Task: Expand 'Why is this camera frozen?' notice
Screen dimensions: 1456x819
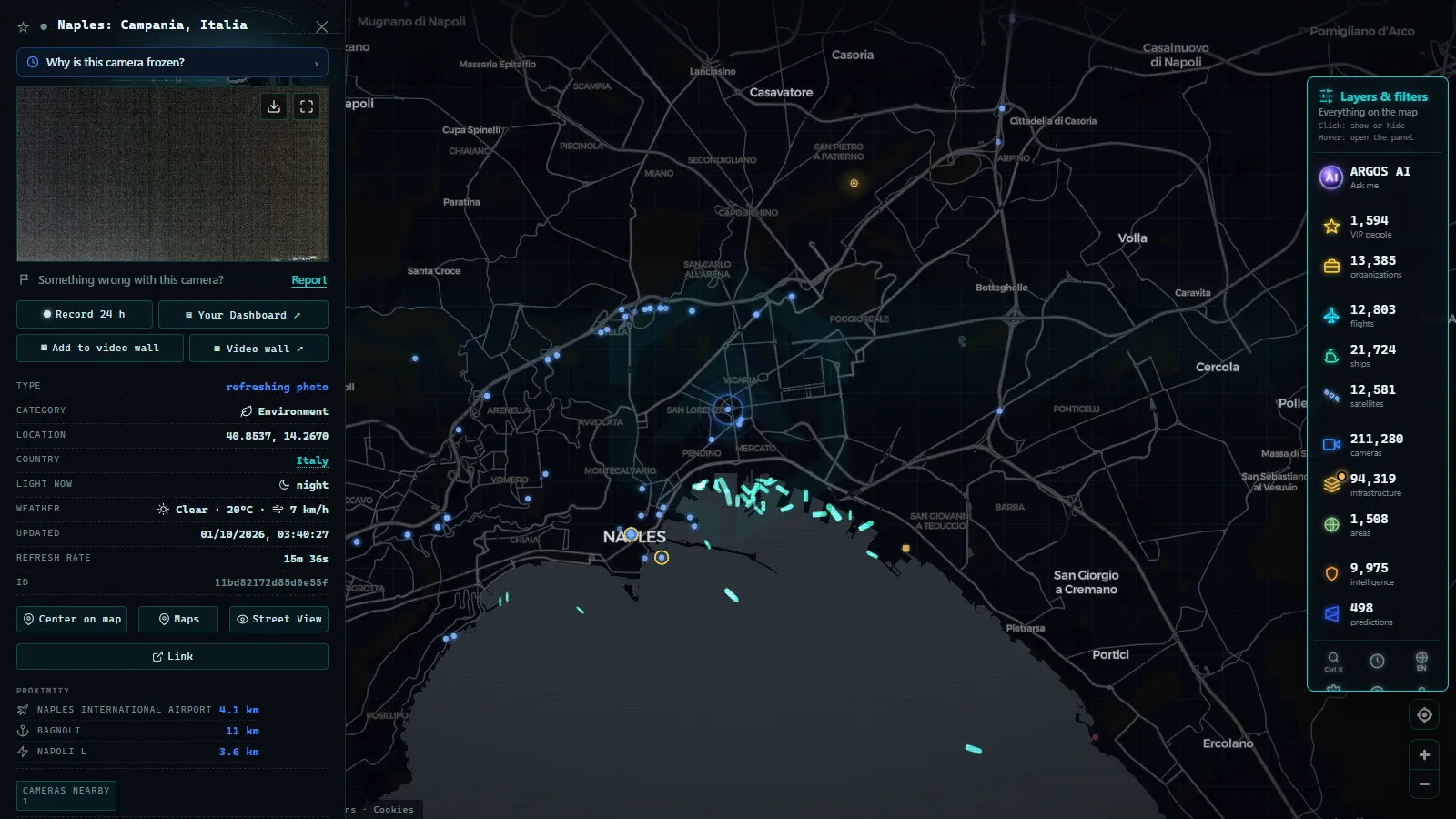Action: [x=172, y=63]
